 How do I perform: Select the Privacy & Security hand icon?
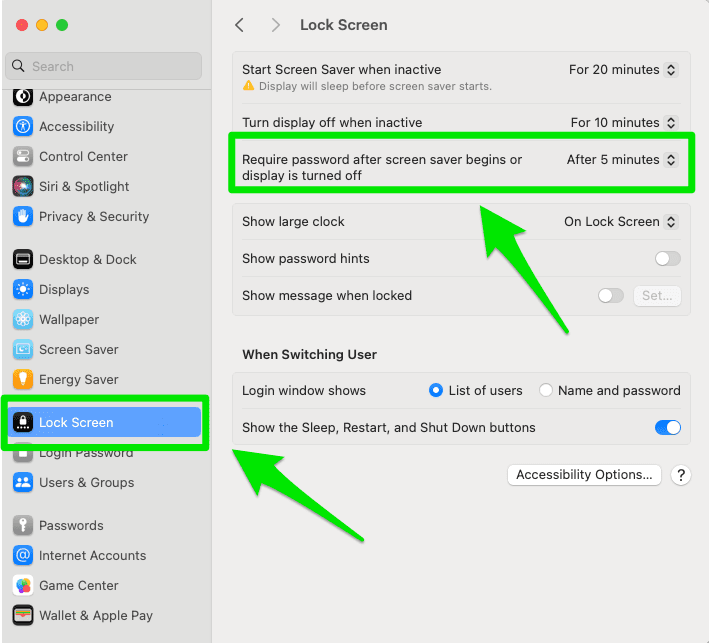[x=22, y=217]
